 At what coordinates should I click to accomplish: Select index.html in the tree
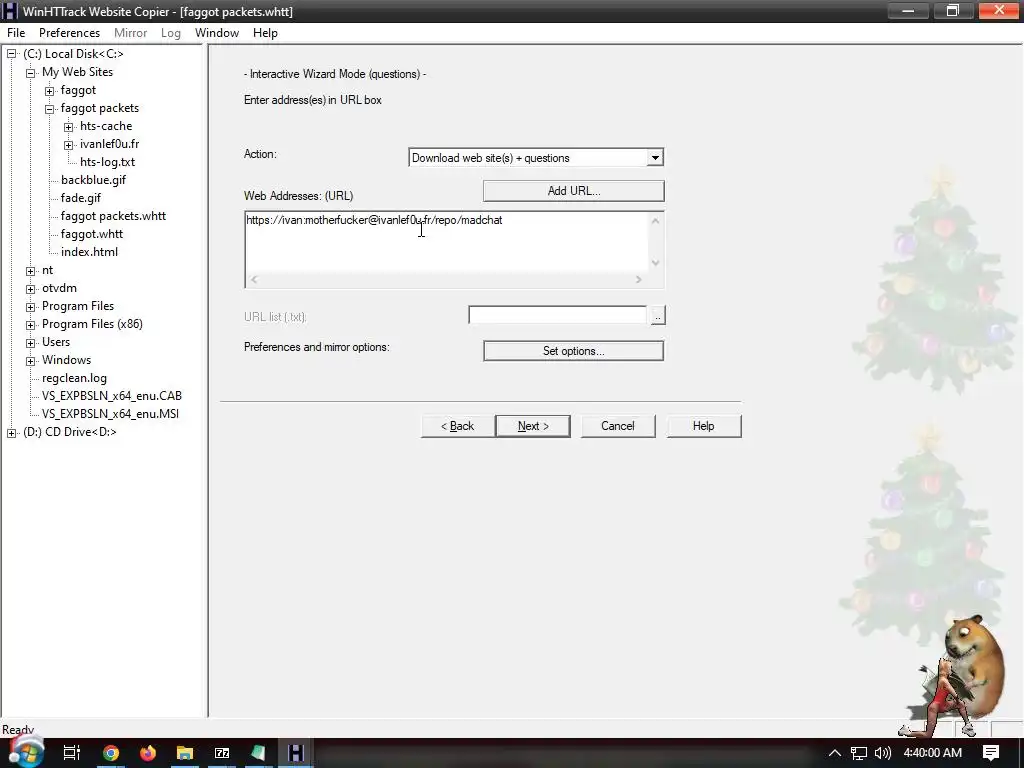tap(89, 252)
